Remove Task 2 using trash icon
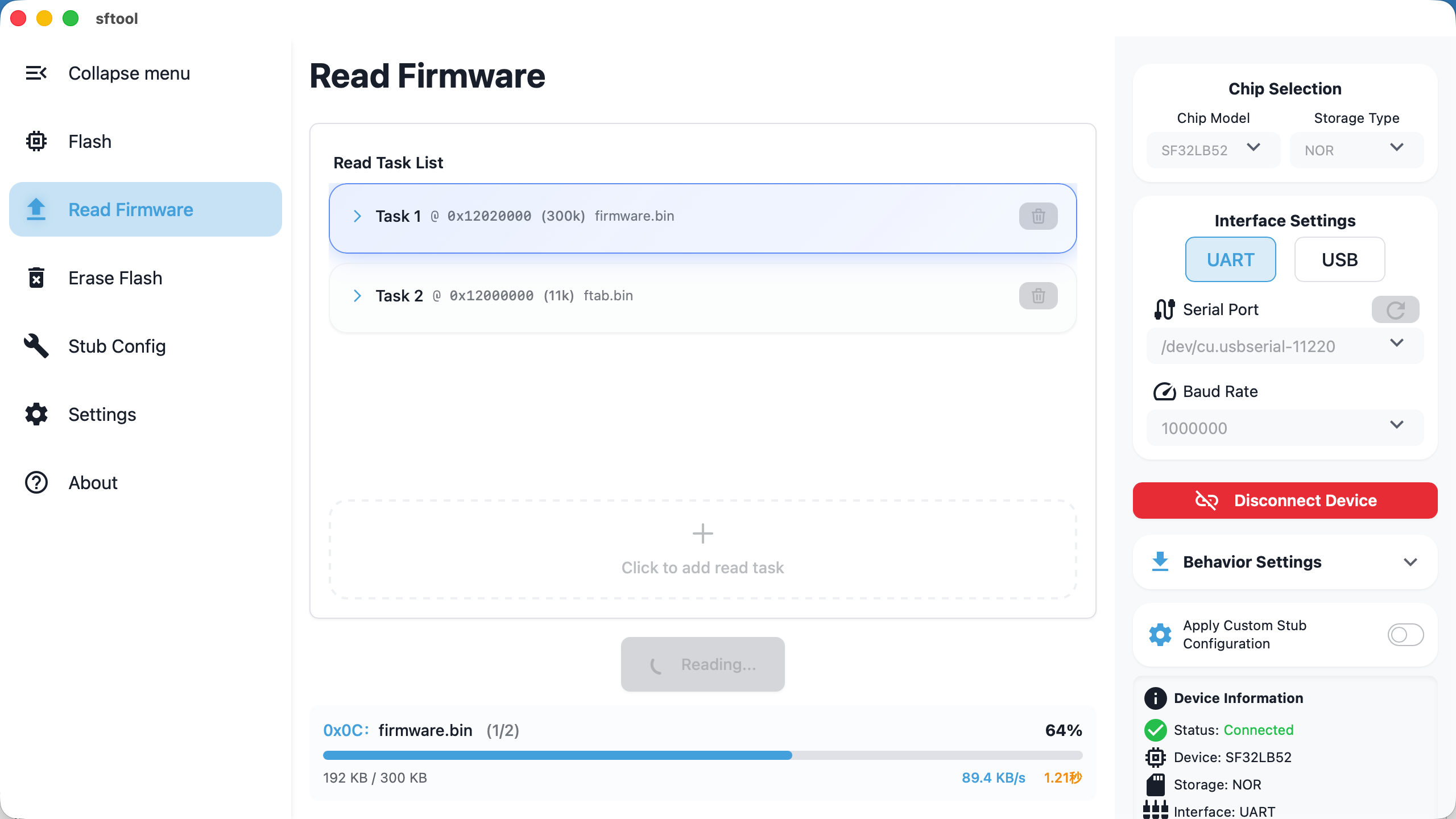1456x819 pixels. click(1038, 296)
